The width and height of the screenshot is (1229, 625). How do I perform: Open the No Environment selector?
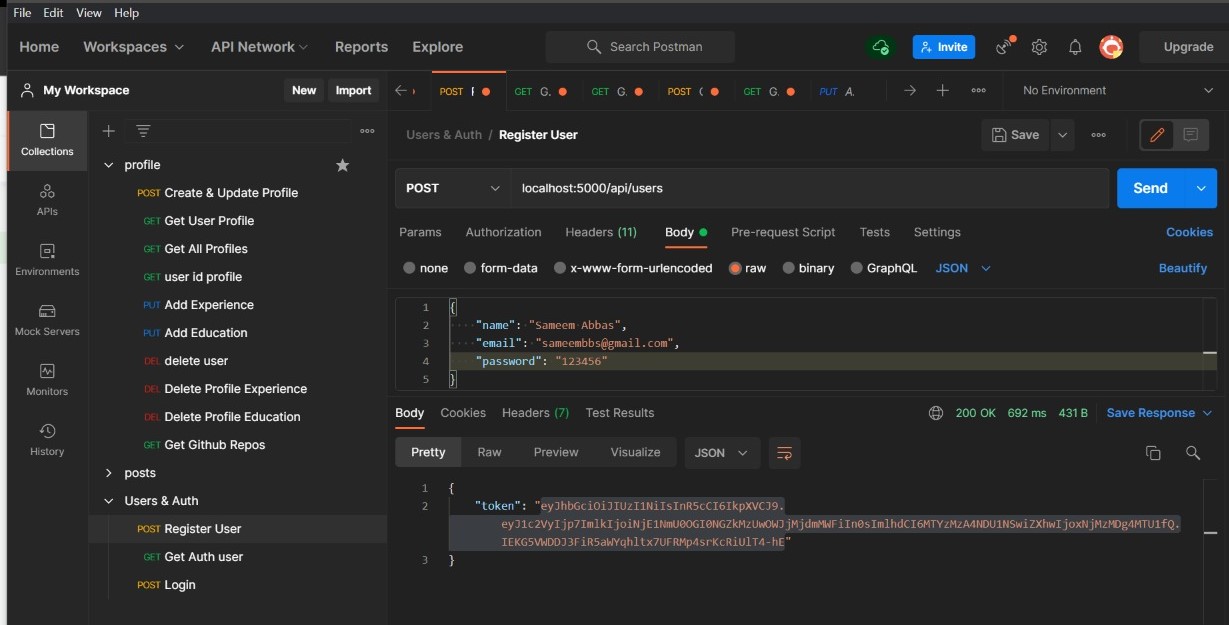coord(1117,90)
